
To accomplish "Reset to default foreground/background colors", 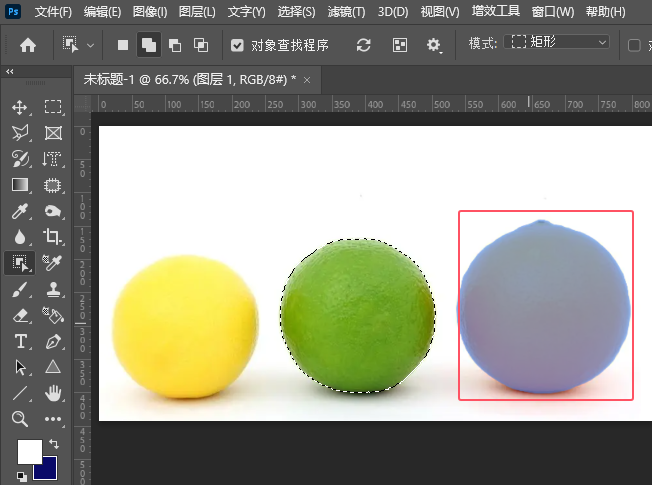I will [x=22, y=476].
